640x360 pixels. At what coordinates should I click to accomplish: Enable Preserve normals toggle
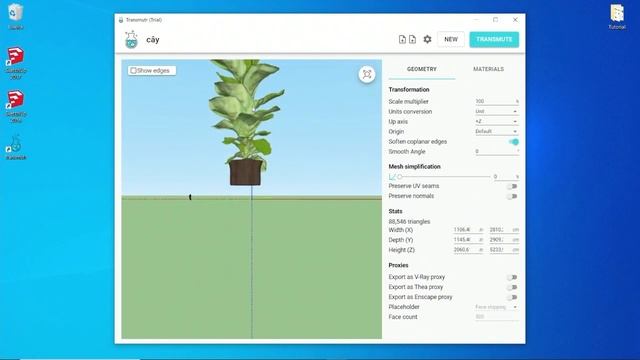(512, 196)
